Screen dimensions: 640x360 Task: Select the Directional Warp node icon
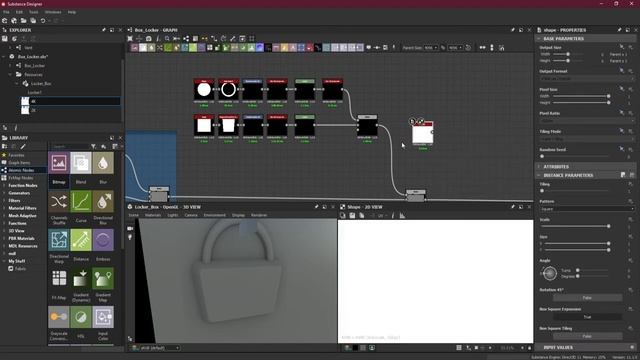(59, 240)
